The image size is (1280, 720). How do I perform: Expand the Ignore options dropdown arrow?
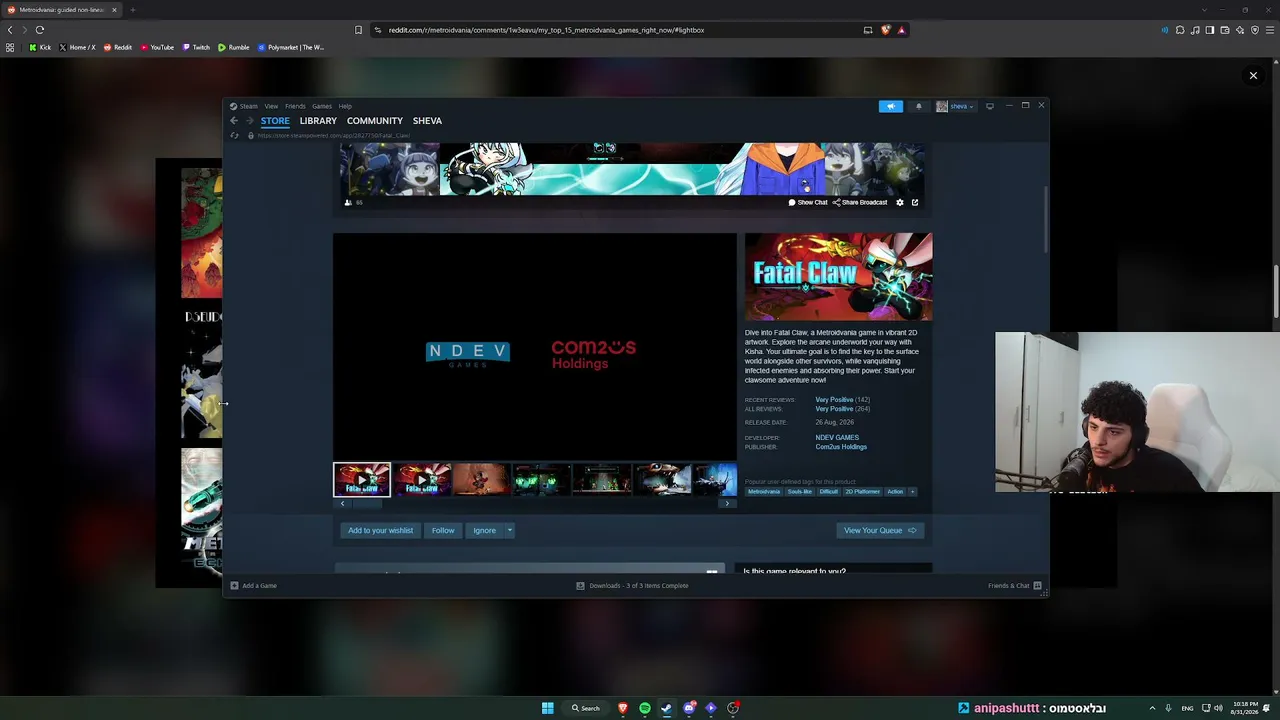coord(509,530)
